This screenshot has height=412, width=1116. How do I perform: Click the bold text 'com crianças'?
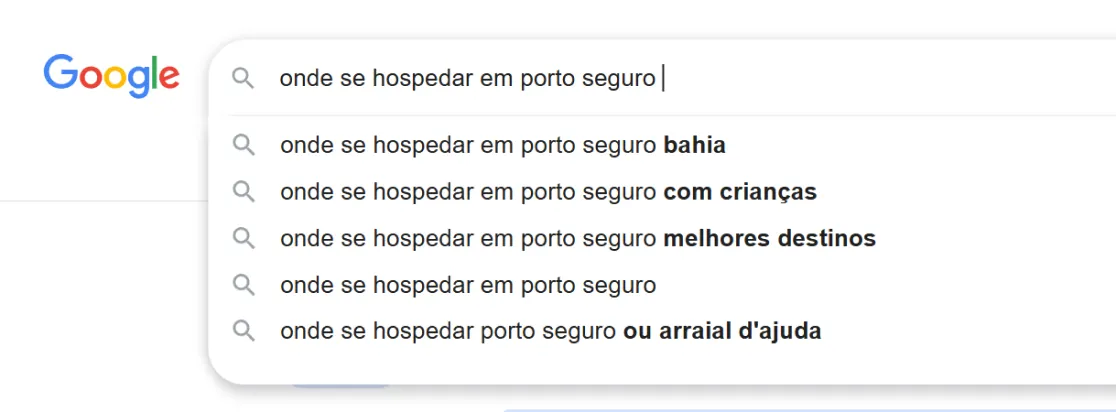click(x=739, y=192)
